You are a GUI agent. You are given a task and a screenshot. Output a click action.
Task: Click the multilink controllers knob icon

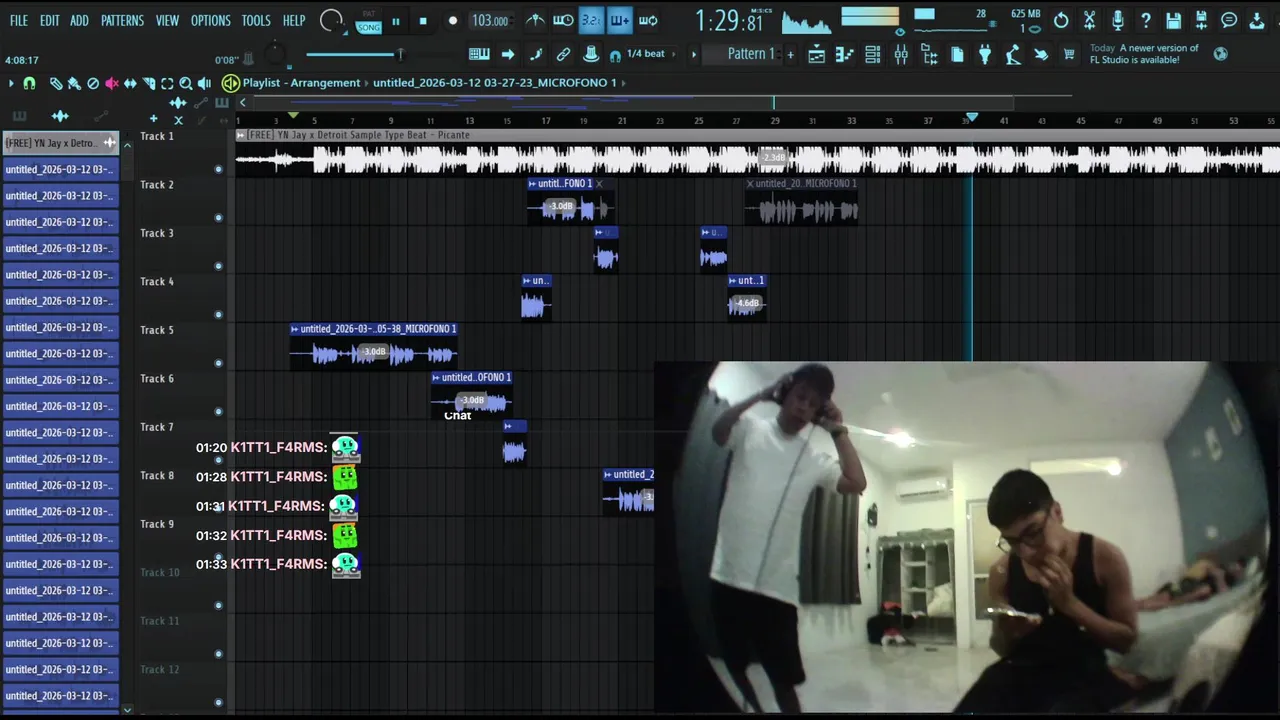pyautogui.click(x=591, y=54)
